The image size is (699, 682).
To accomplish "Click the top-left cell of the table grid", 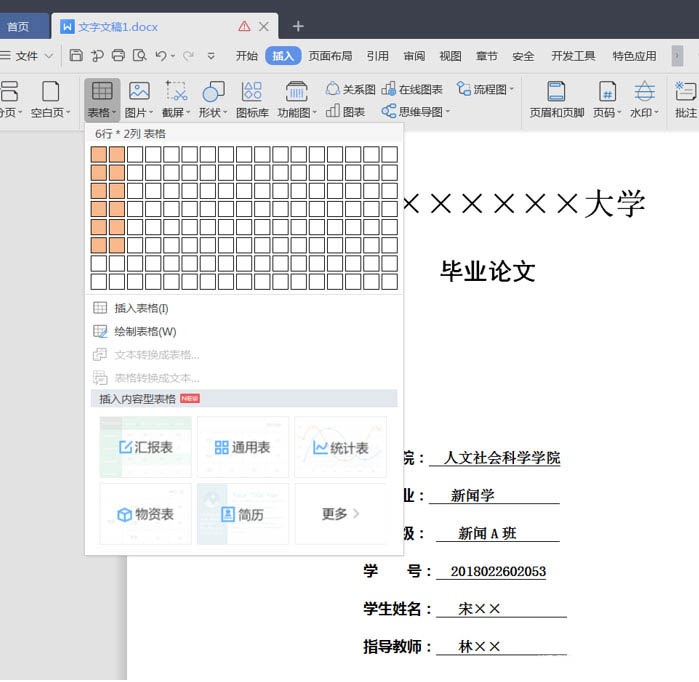I will [99, 154].
